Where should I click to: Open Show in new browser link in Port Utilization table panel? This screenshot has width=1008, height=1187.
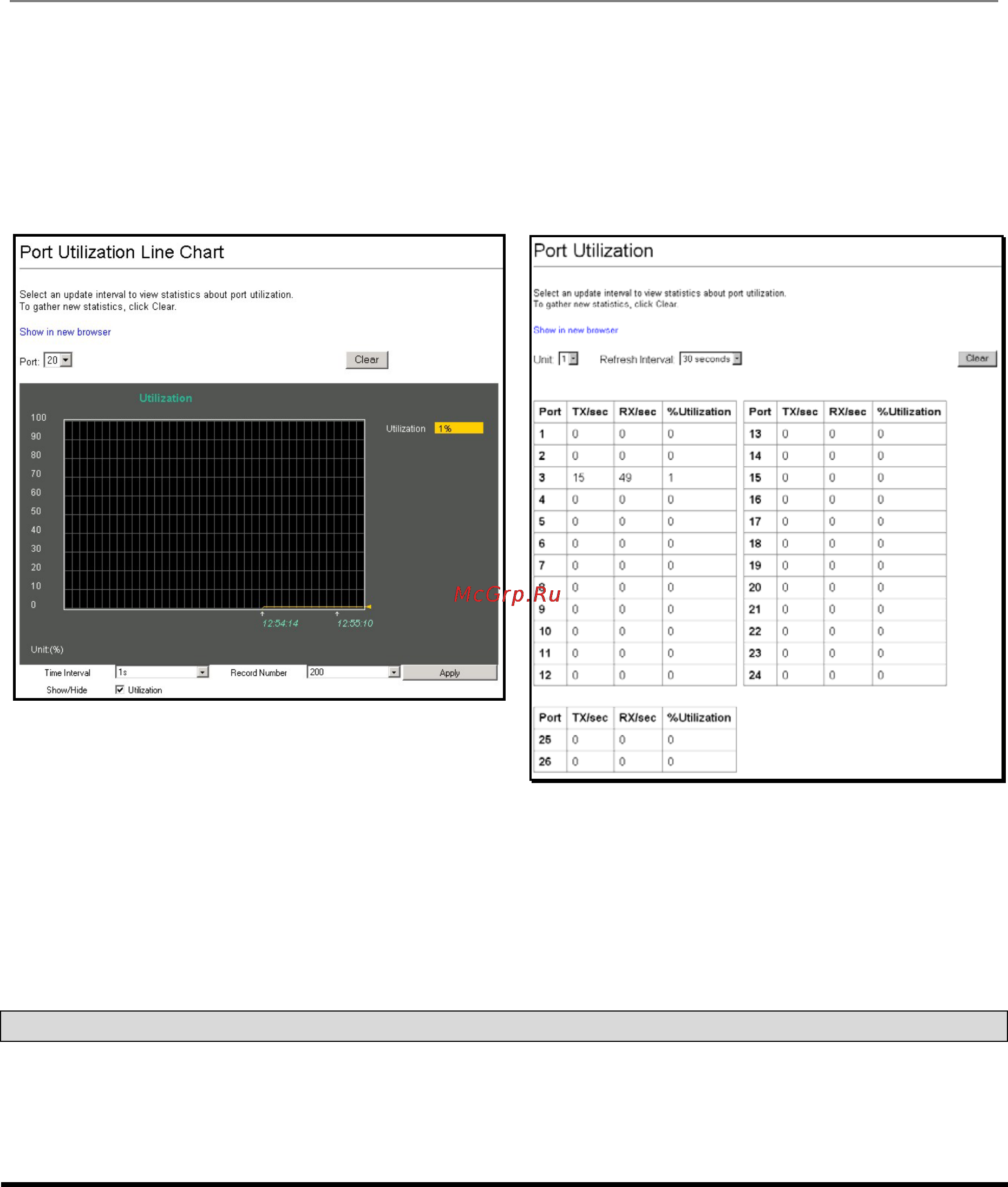tap(575, 330)
